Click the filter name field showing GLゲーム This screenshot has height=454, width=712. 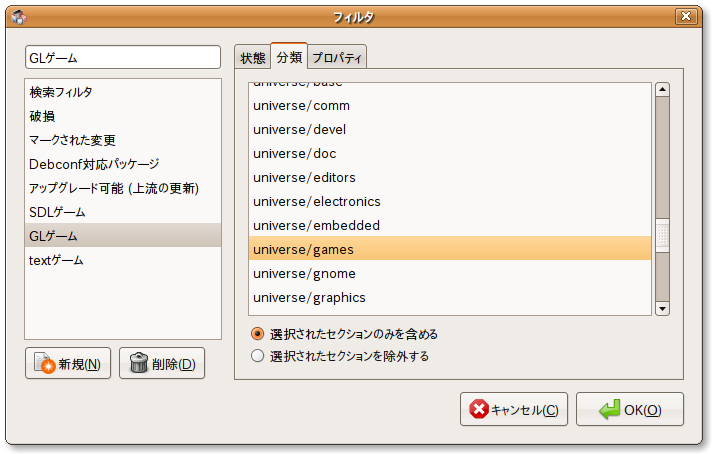pyautogui.click(x=123, y=57)
